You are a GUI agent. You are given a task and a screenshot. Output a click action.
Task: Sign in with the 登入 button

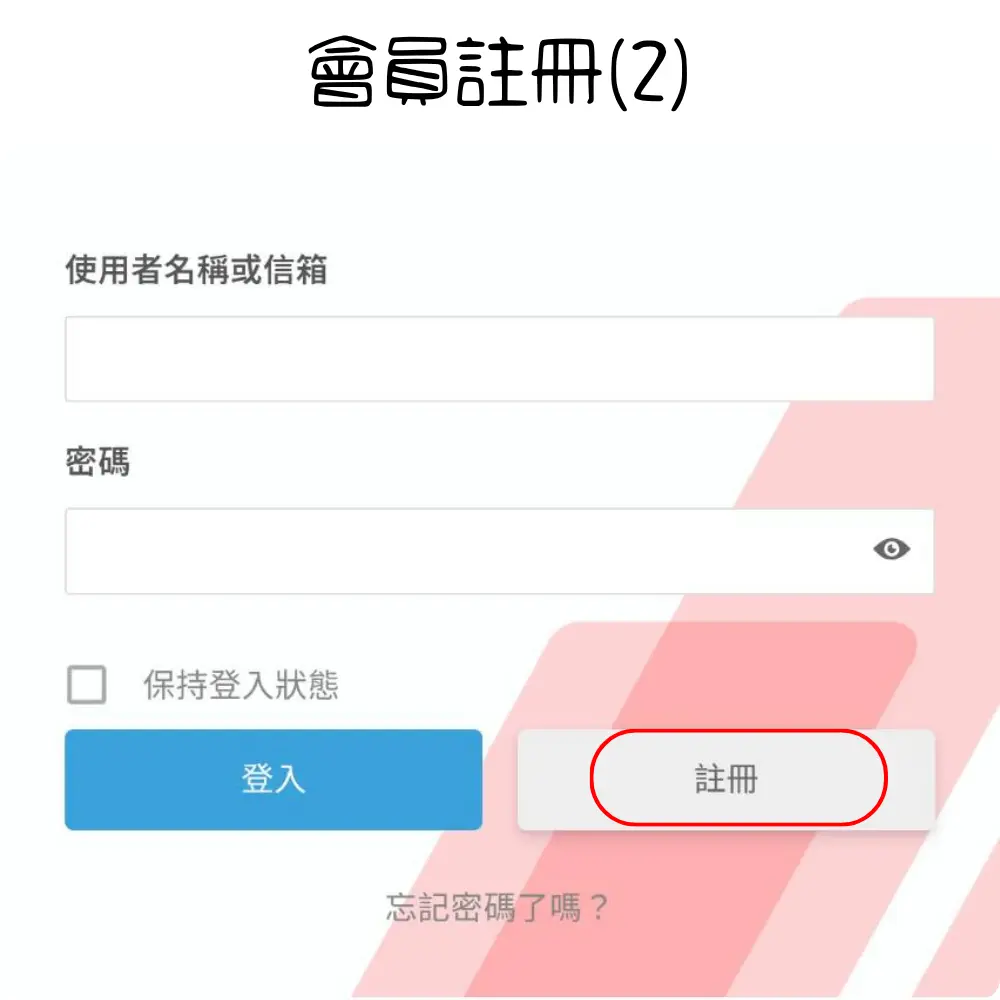tap(273, 779)
